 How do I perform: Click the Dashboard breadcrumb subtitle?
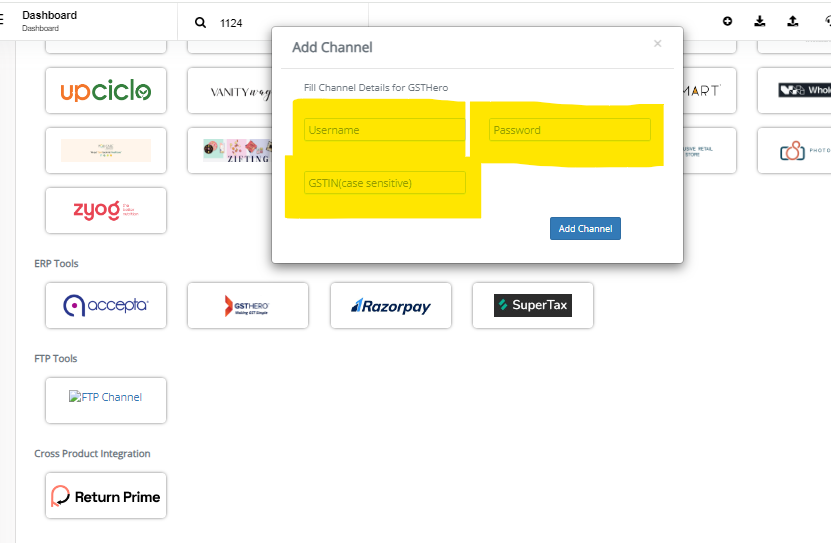(40, 29)
